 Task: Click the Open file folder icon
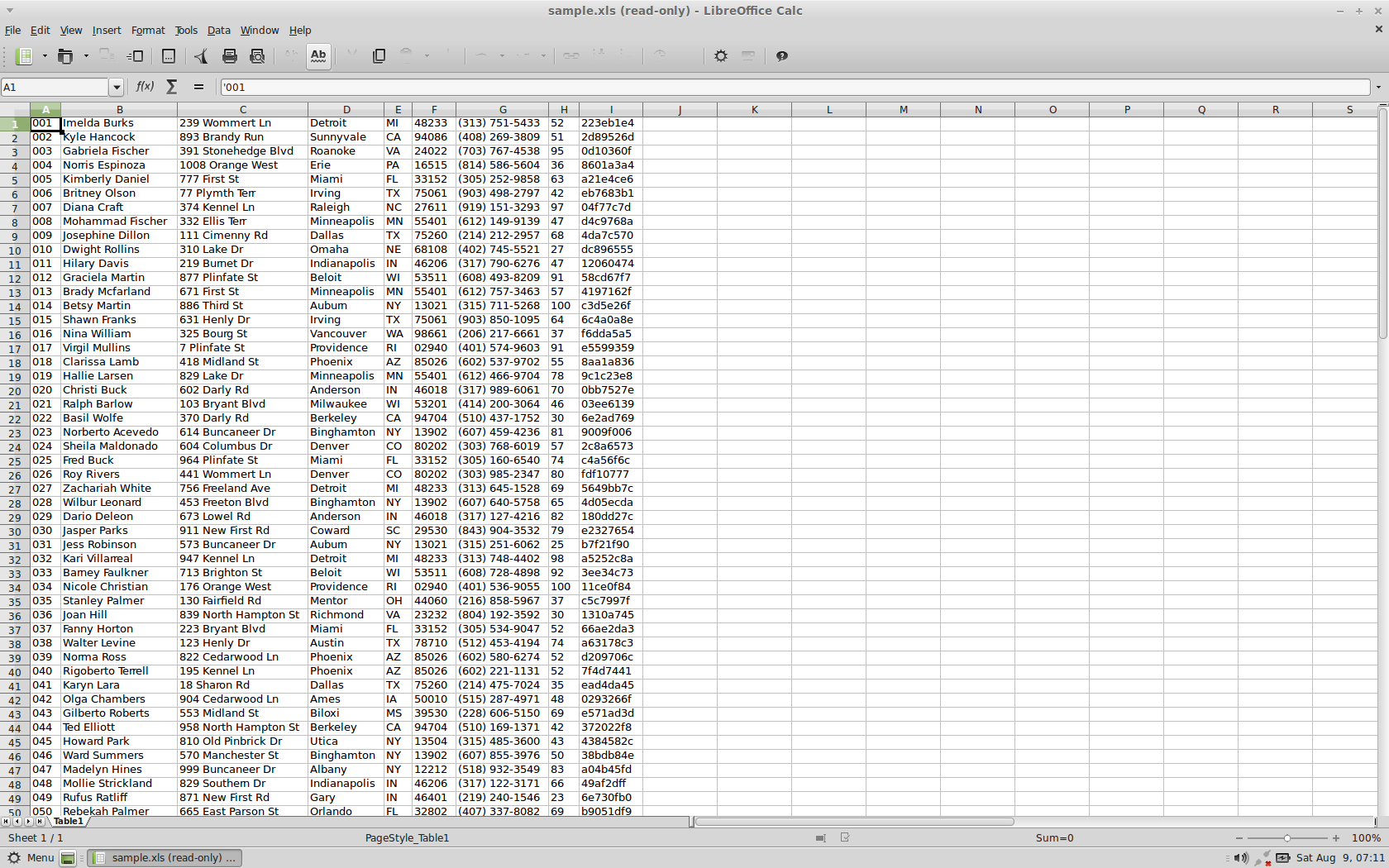pos(65,56)
